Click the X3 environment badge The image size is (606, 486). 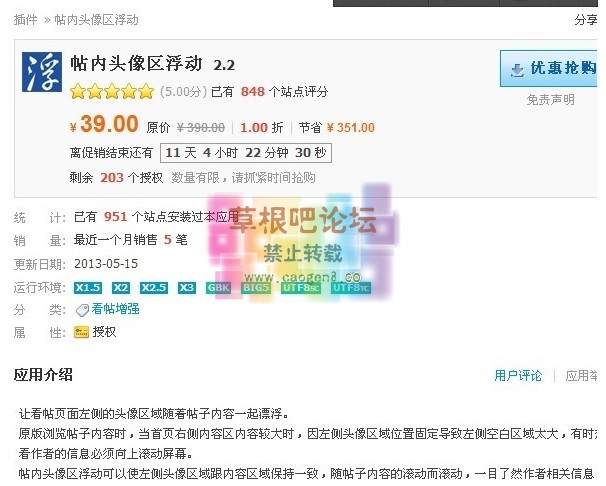click(187, 288)
